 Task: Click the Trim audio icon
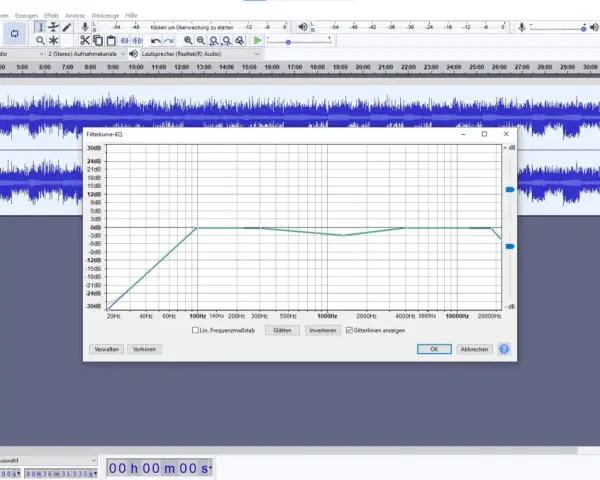tap(124, 40)
